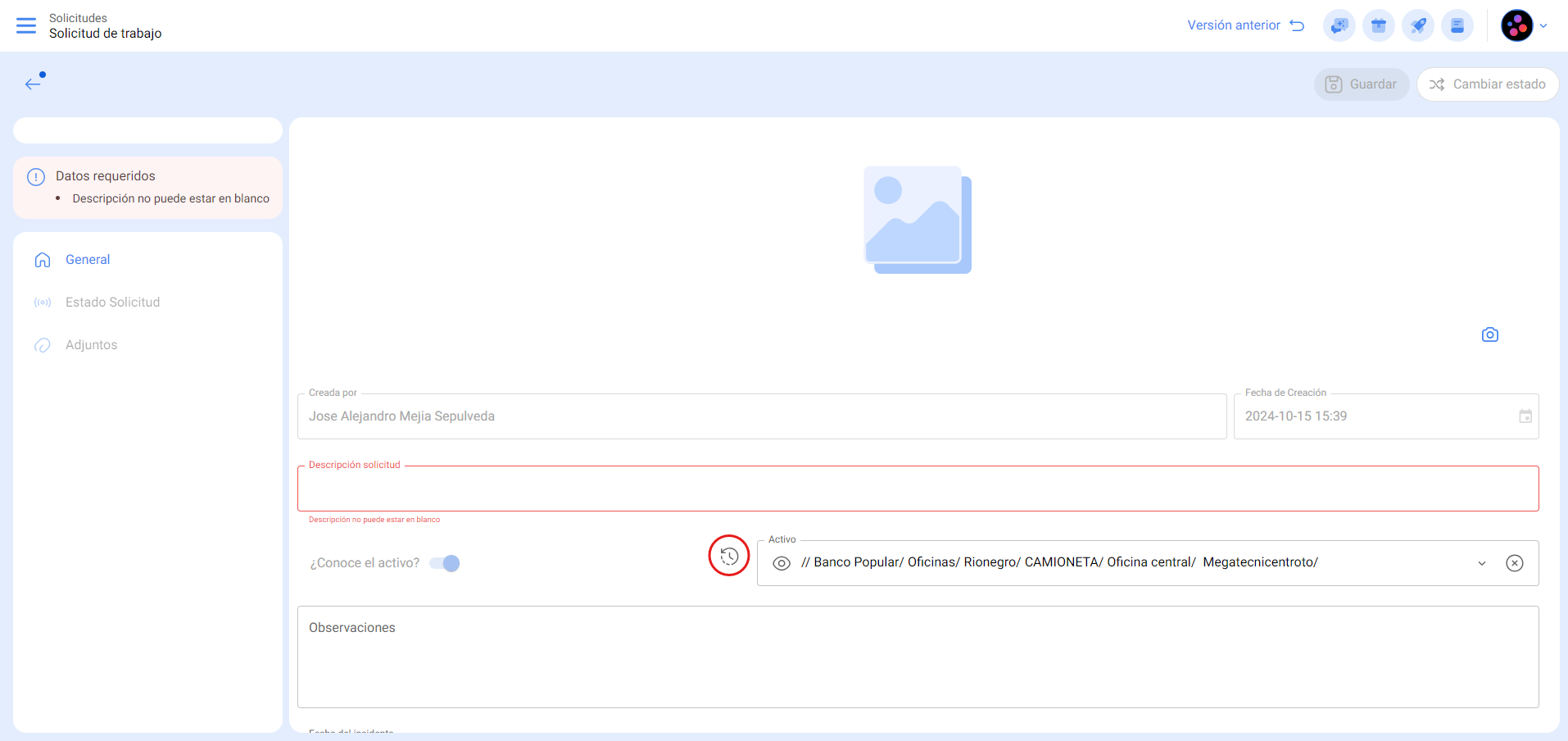Open the Fecha de Creación calendar picker
Screen dimensions: 1568x741
(x=1525, y=416)
